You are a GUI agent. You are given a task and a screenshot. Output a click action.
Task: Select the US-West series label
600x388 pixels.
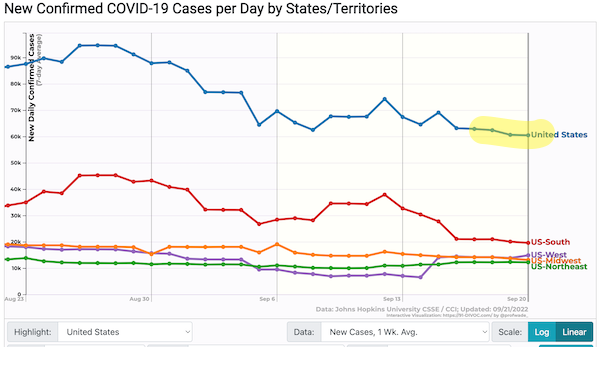click(x=548, y=254)
